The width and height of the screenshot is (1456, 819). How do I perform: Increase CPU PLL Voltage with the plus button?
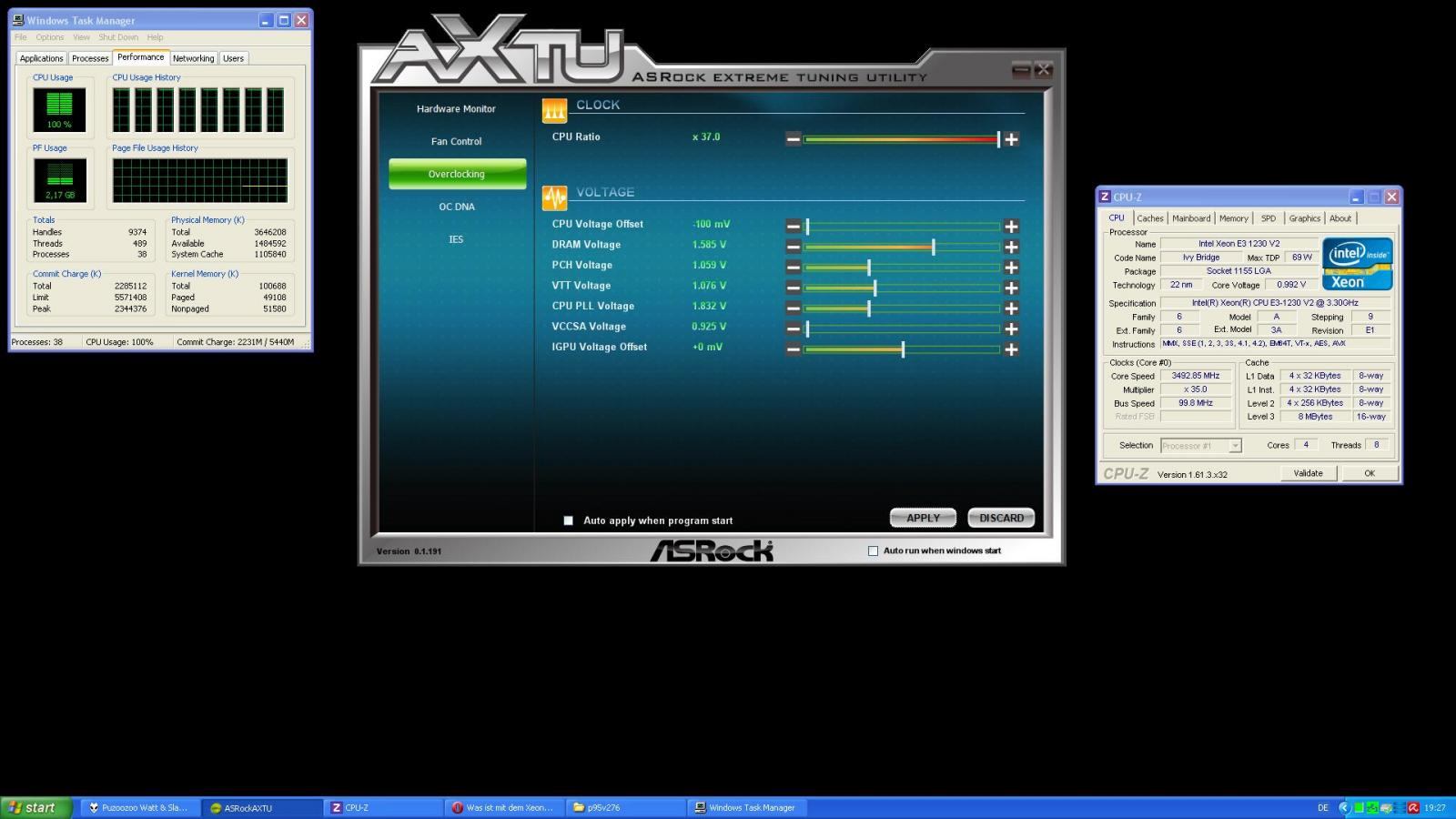click(1011, 308)
